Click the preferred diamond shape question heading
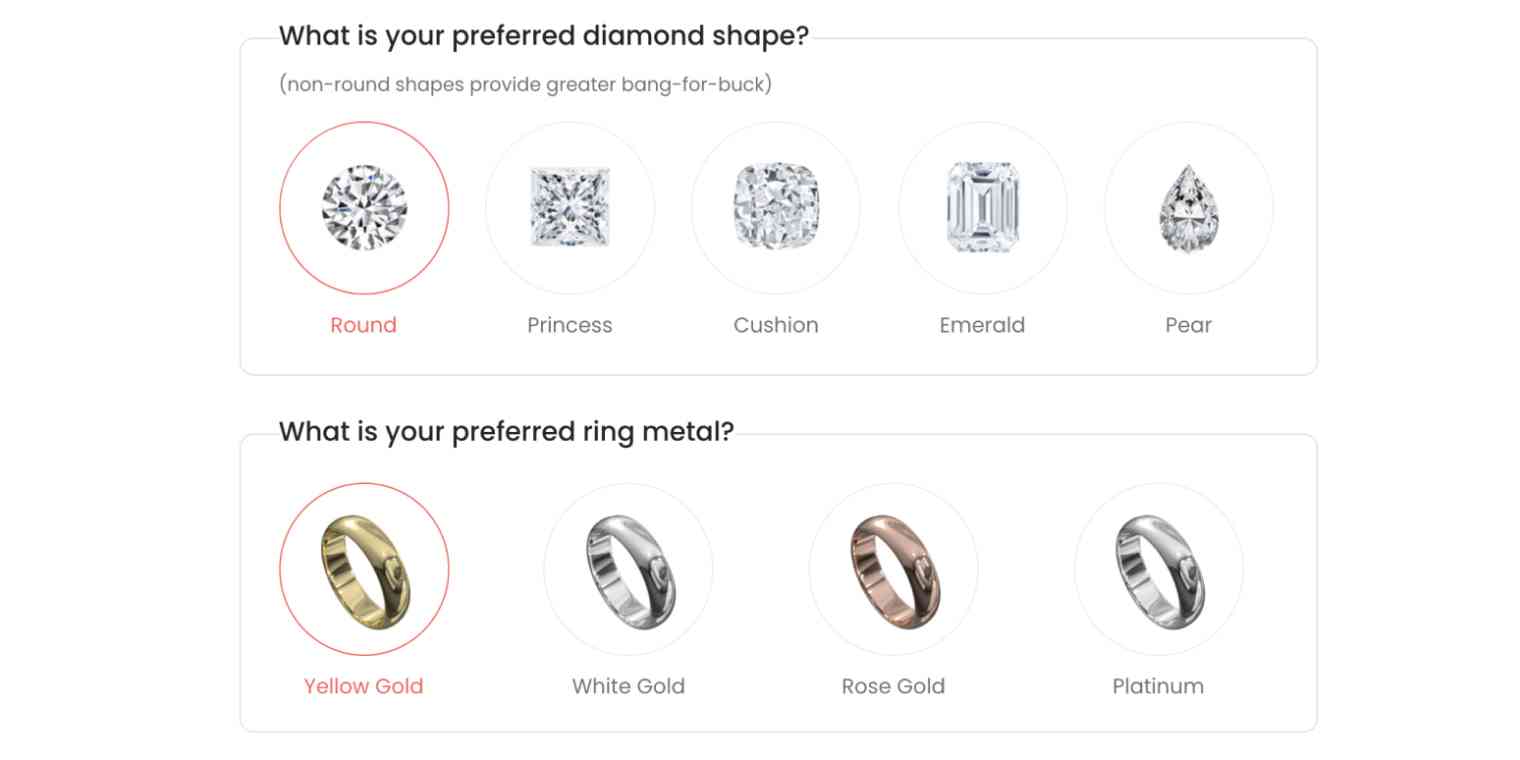1520x760 pixels. (543, 36)
